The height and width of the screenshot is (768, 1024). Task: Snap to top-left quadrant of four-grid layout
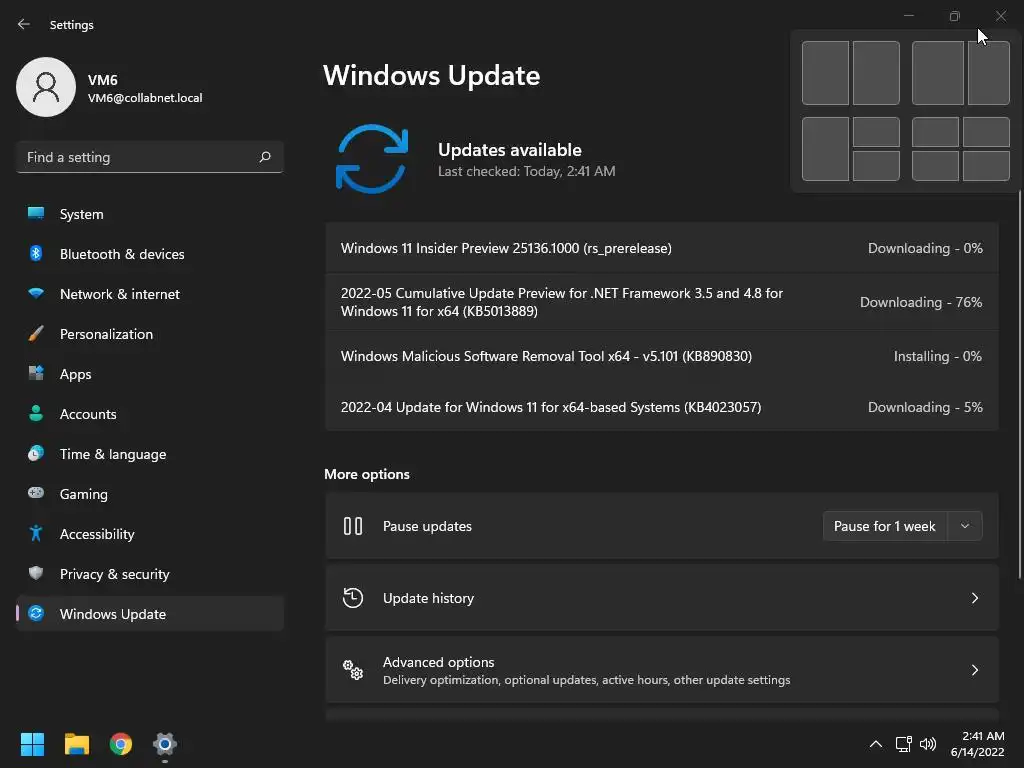tap(935, 132)
